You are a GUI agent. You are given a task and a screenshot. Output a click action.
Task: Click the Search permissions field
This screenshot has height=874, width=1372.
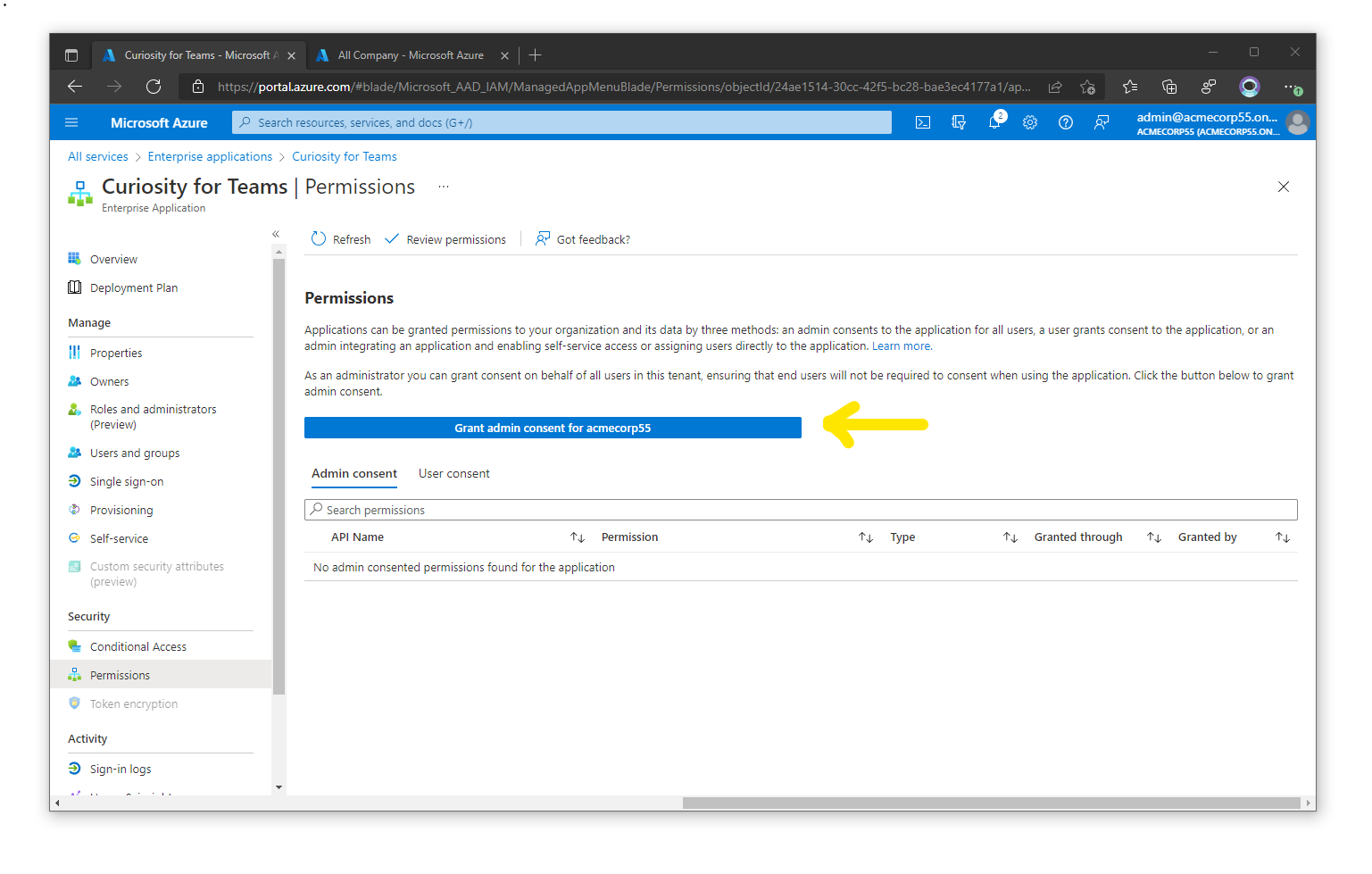click(801, 510)
